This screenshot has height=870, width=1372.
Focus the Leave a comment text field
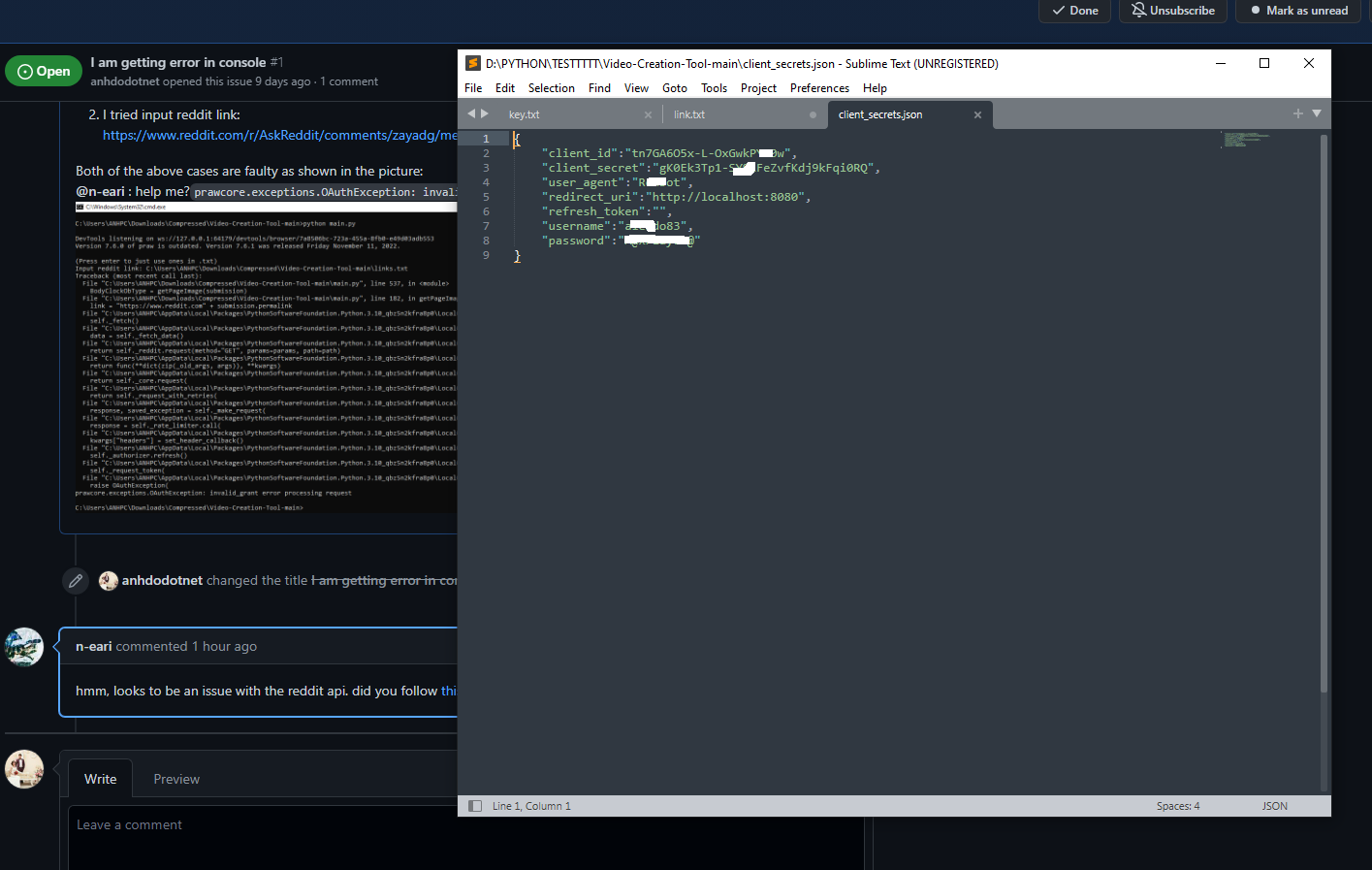465,838
